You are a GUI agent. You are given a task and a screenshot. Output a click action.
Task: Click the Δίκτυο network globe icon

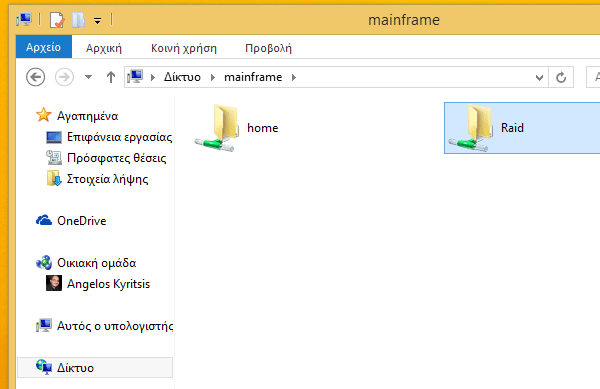pos(44,367)
